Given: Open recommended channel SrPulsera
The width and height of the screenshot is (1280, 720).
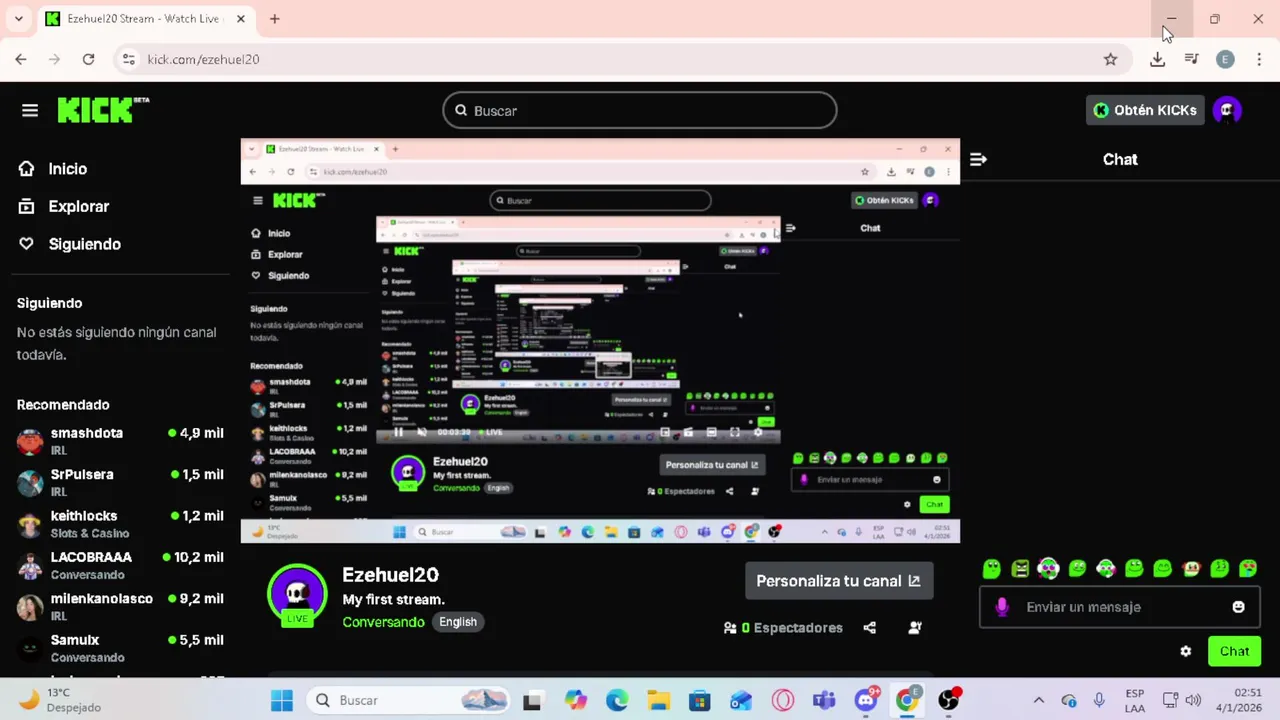Looking at the screenshot, I should [120, 482].
